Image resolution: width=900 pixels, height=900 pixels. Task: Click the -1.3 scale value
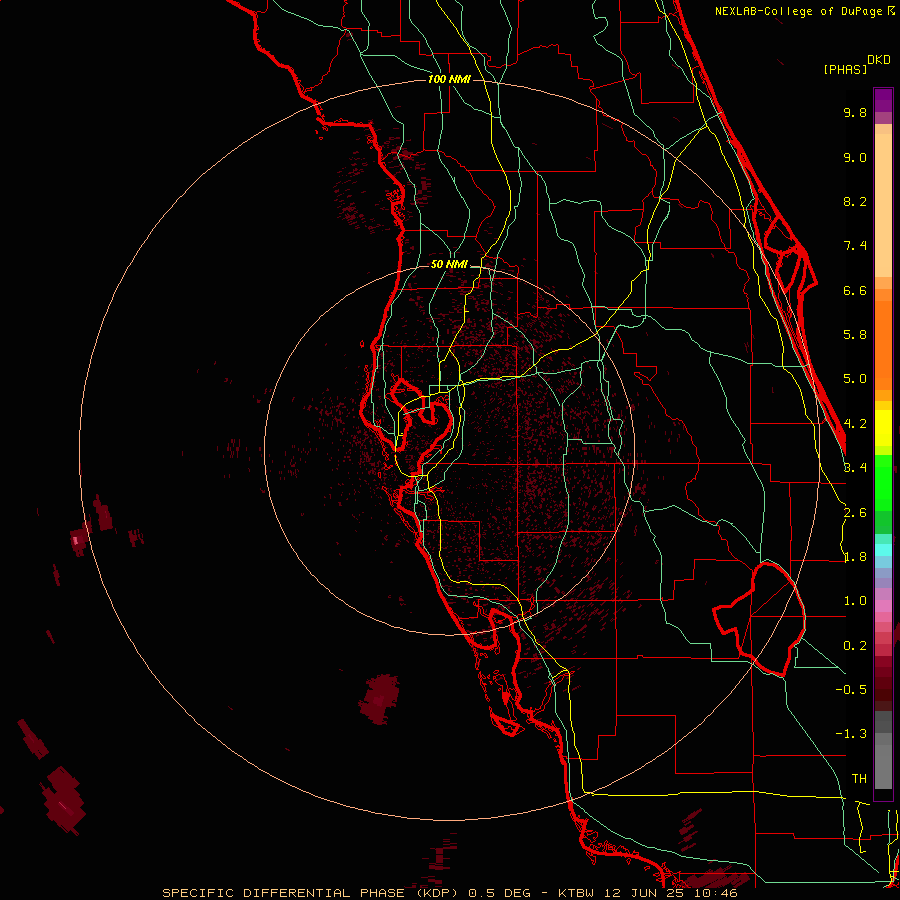click(851, 734)
